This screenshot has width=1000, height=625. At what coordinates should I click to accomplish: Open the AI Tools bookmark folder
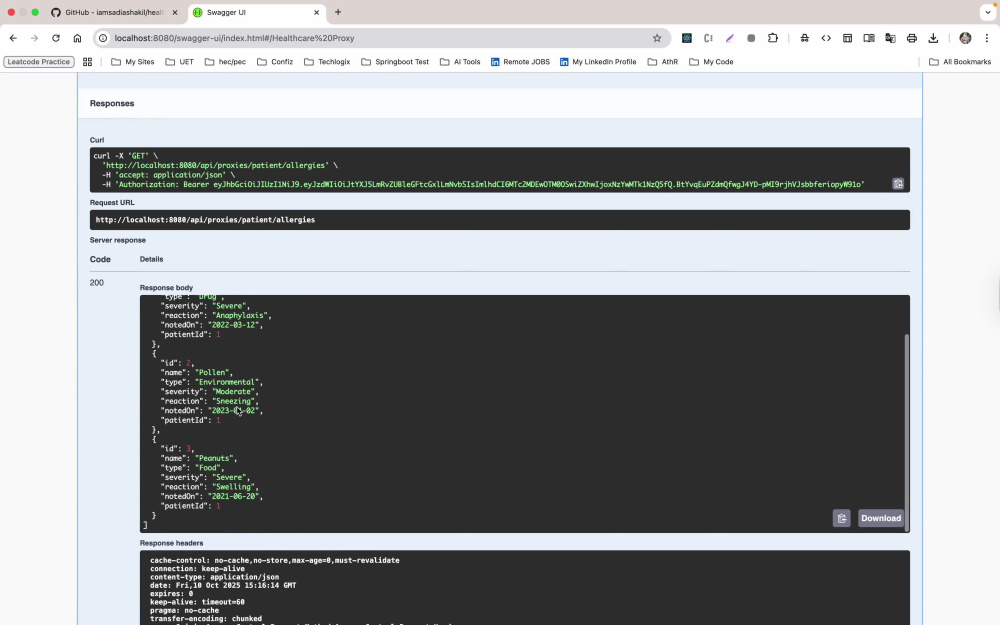click(460, 62)
